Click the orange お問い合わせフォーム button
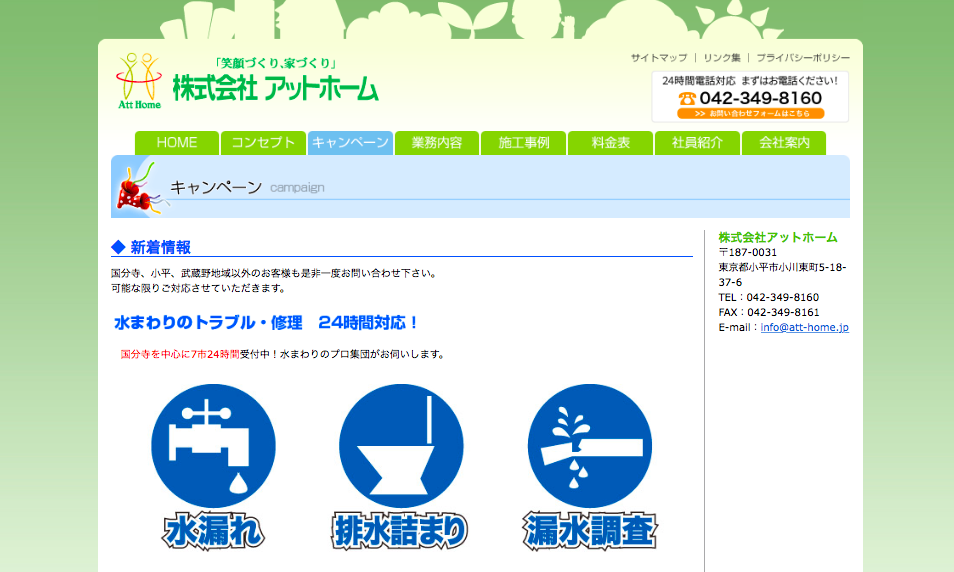Screen dimensions: 954x572 point(750,114)
